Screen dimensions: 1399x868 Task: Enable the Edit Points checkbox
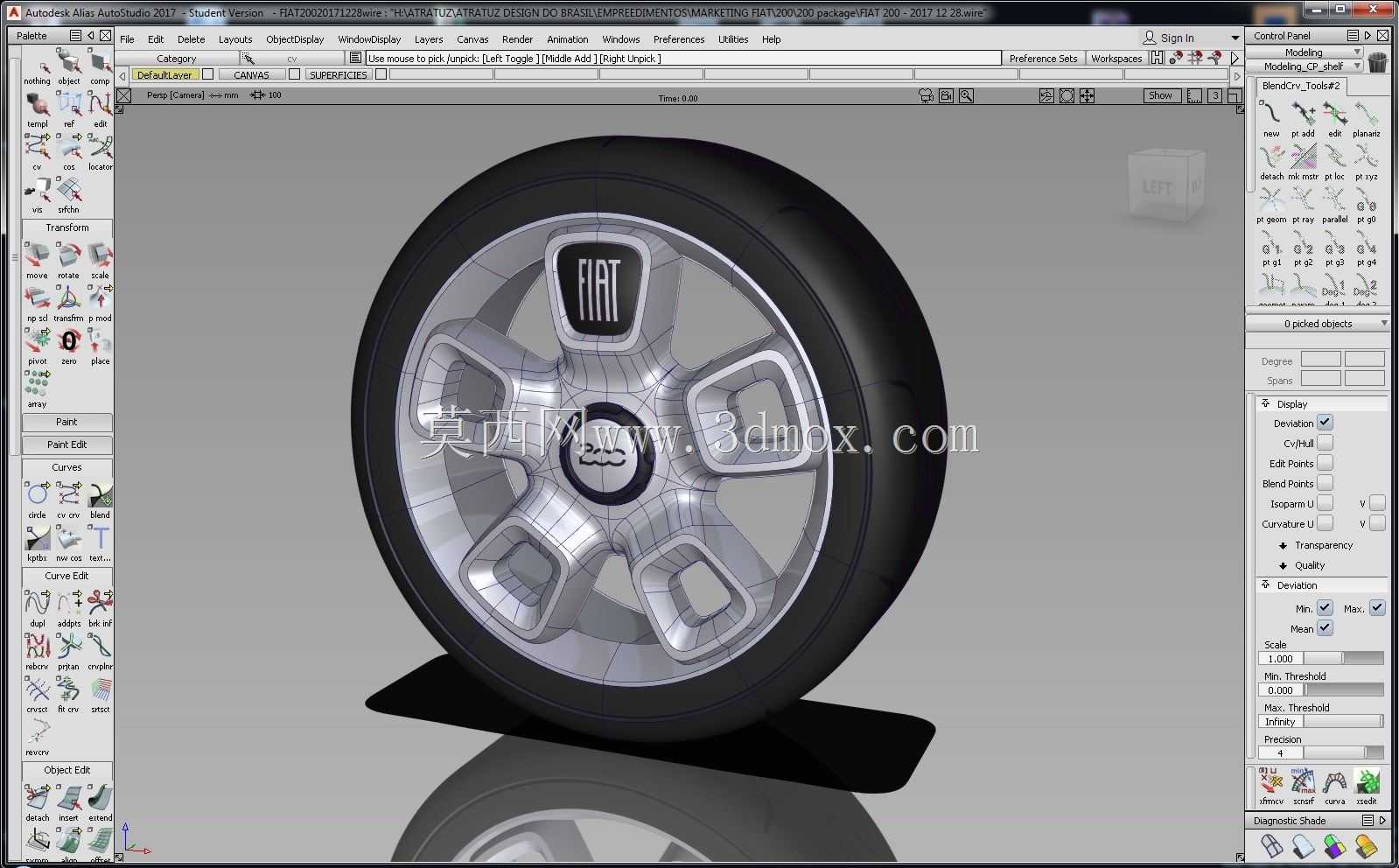pyautogui.click(x=1326, y=463)
